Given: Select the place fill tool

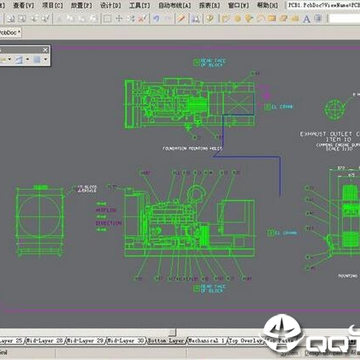Looking at the screenshot, I should tap(272, 19).
